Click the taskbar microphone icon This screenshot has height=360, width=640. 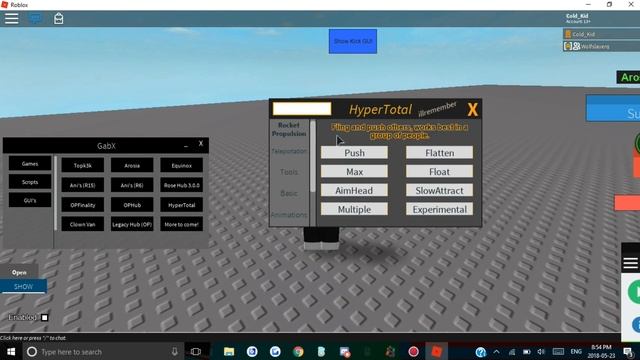point(175,351)
